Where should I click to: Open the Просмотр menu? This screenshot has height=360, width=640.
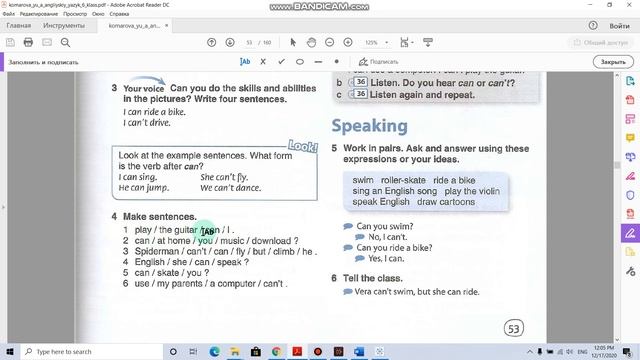click(75, 14)
